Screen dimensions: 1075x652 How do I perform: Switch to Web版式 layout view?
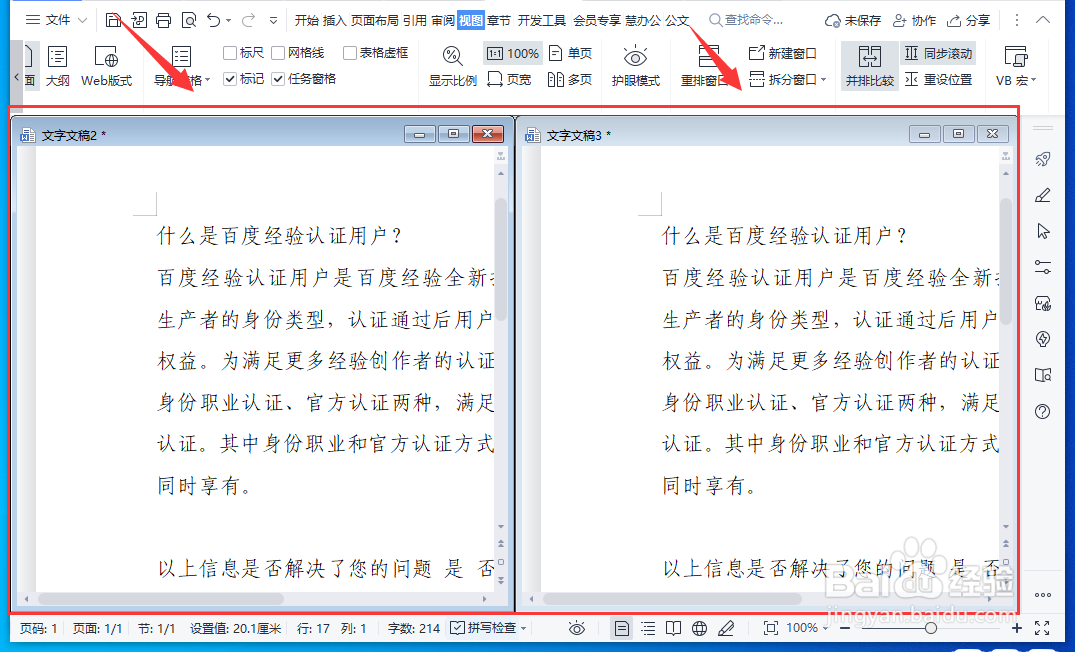(x=106, y=66)
